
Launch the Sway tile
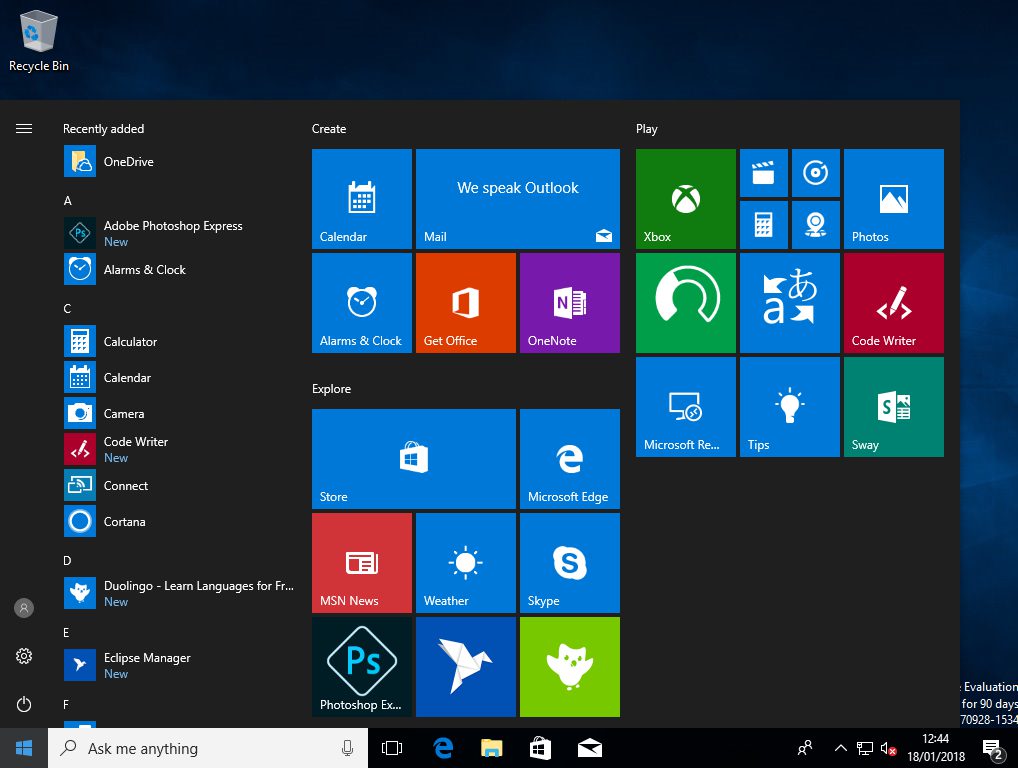coord(893,406)
